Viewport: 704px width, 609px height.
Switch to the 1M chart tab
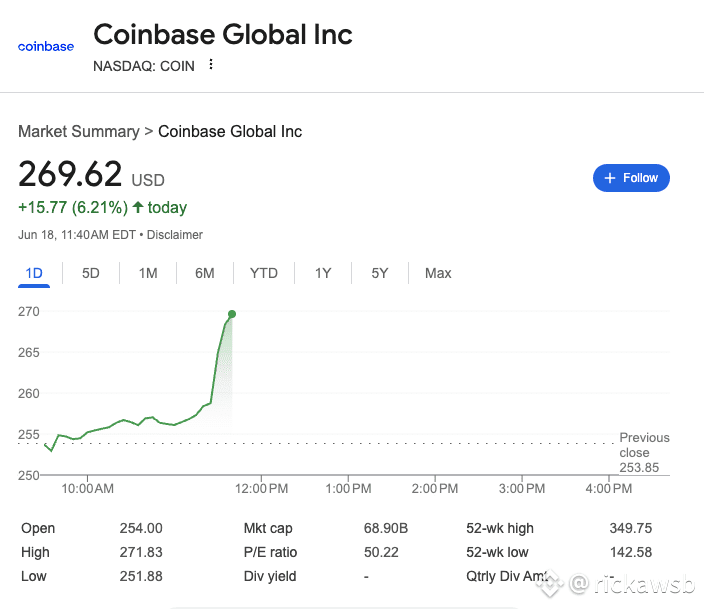point(148,273)
